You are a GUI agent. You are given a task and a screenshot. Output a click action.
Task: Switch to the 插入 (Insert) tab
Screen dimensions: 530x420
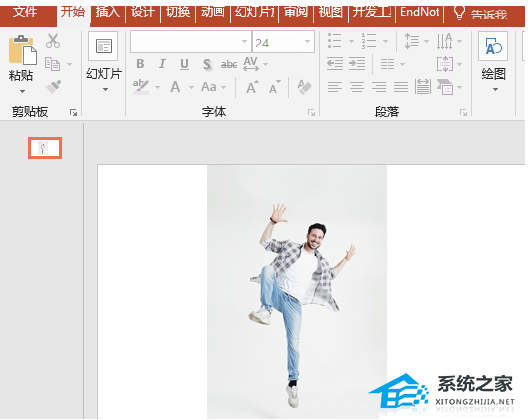(x=108, y=12)
